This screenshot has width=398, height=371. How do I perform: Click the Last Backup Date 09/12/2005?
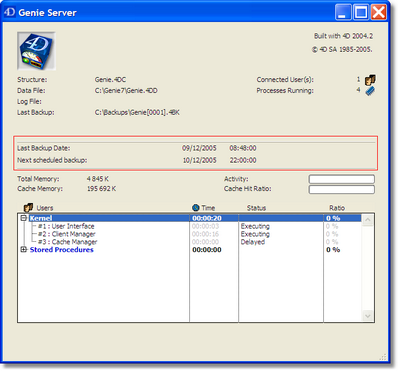(x=199, y=148)
